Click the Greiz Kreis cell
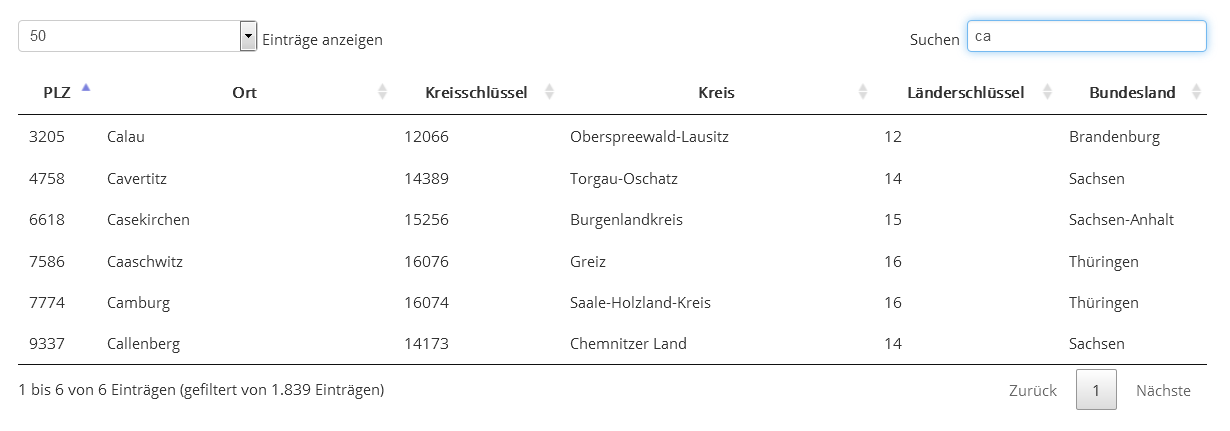 (588, 261)
